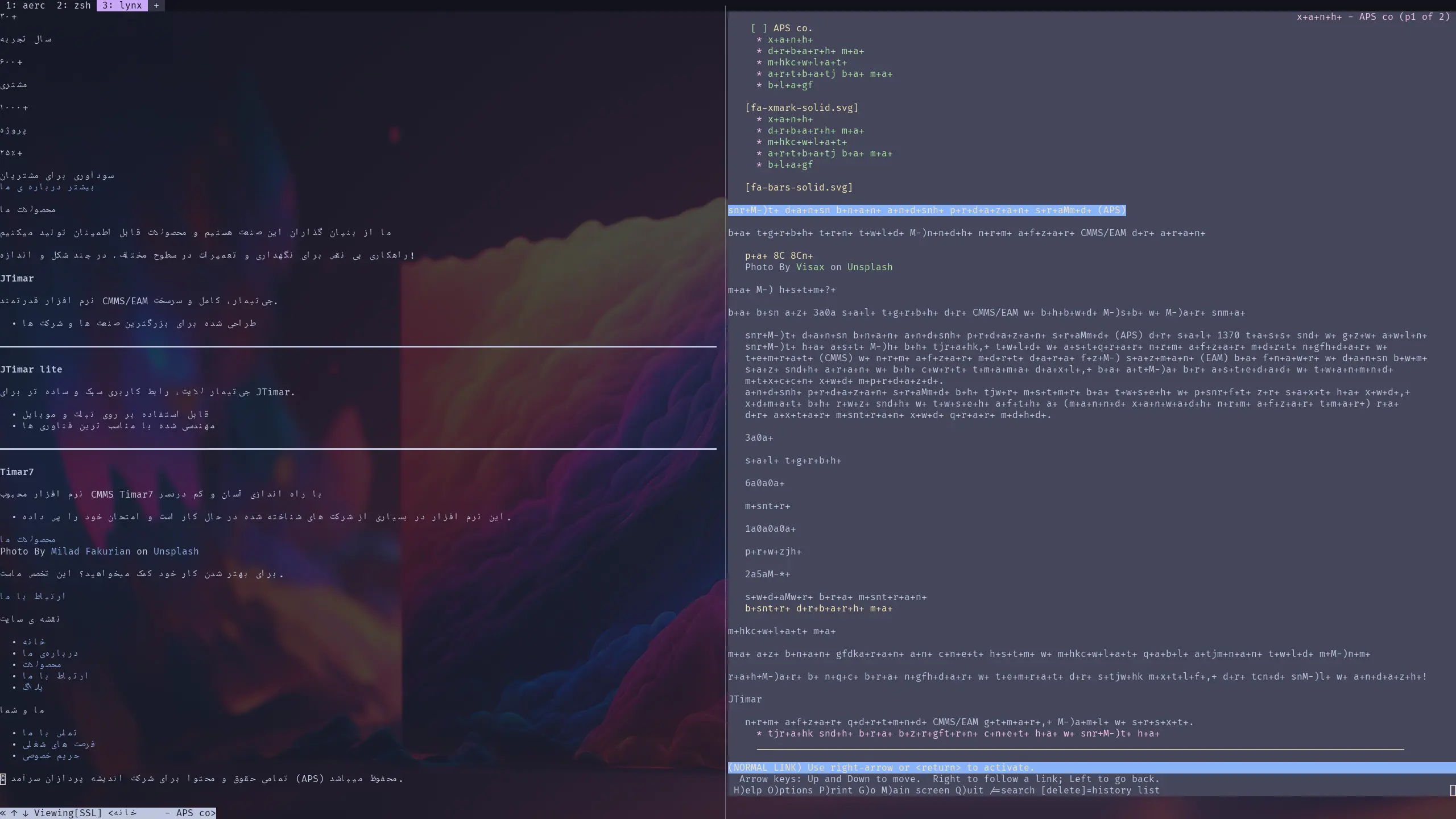
Task: Click the "1a0a0a0a+" counter text in lynx
Action: pos(771,528)
